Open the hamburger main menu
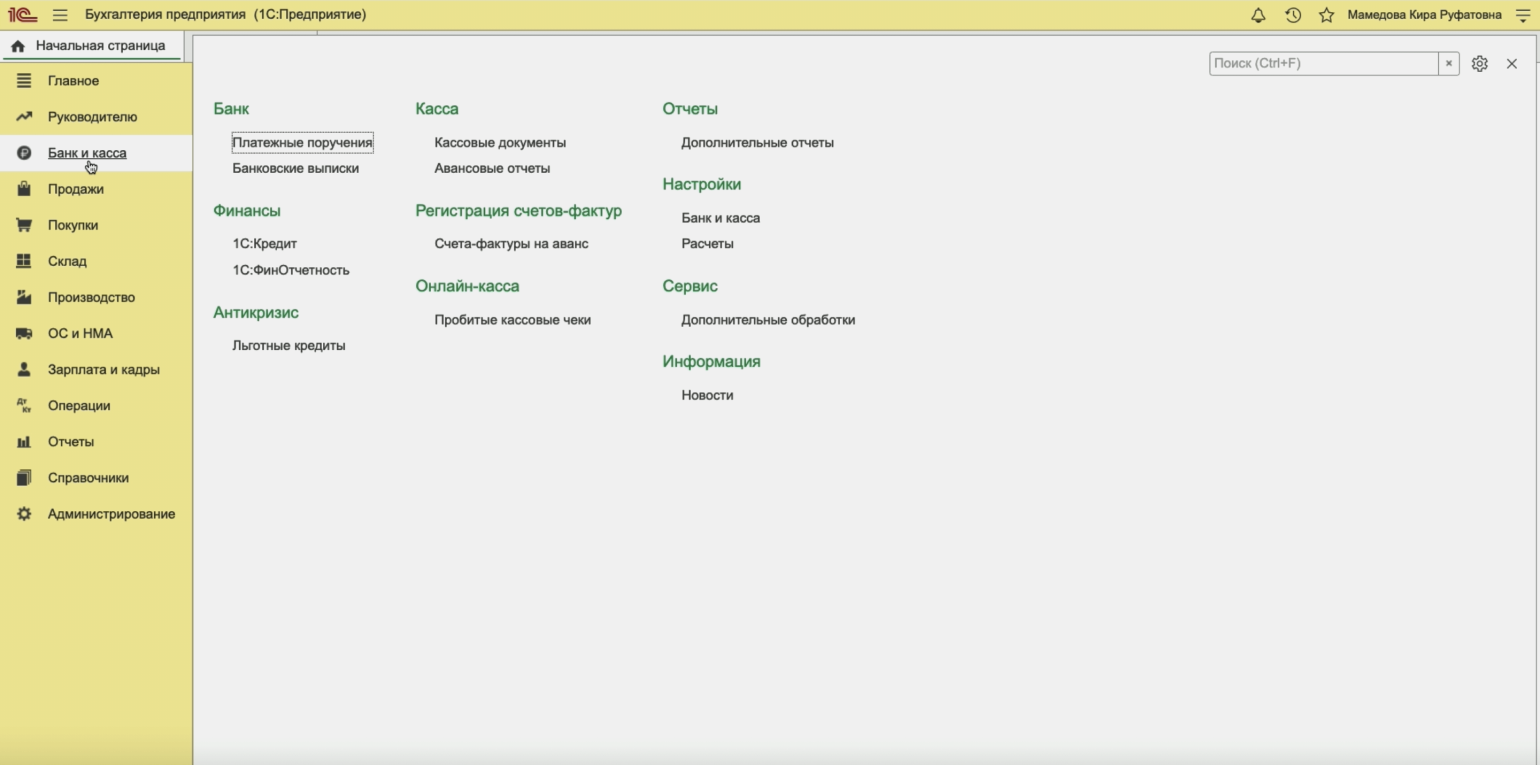The image size is (1540, 765). [x=60, y=15]
